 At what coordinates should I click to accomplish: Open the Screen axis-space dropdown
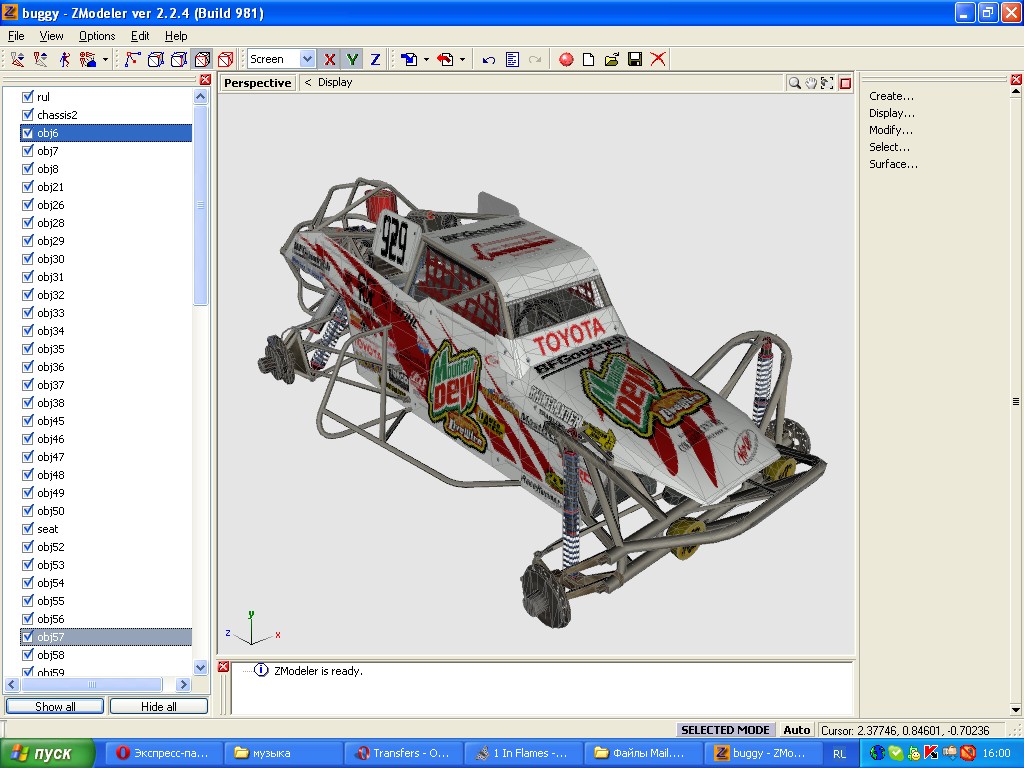tap(307, 59)
